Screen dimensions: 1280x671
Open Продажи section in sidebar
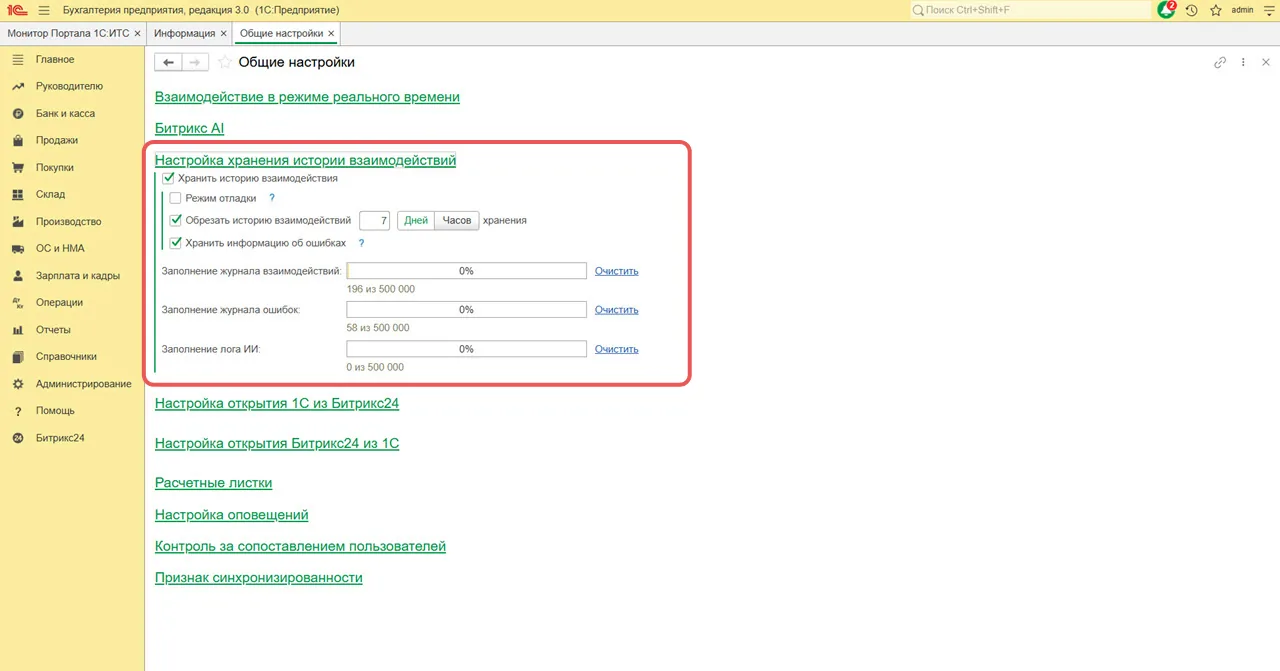pyautogui.click(x=57, y=140)
